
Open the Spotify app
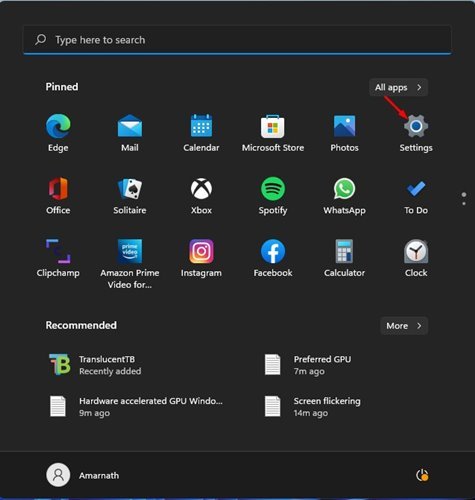(273, 196)
